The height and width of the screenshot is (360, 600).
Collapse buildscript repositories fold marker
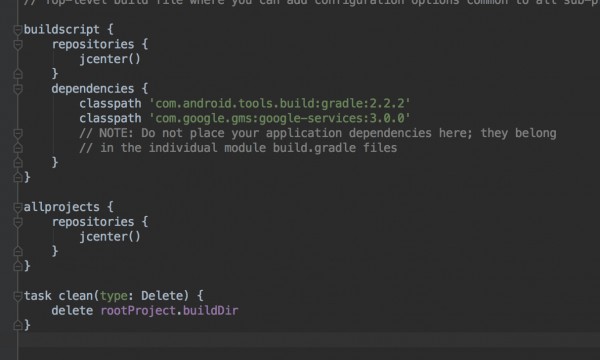(18, 44)
